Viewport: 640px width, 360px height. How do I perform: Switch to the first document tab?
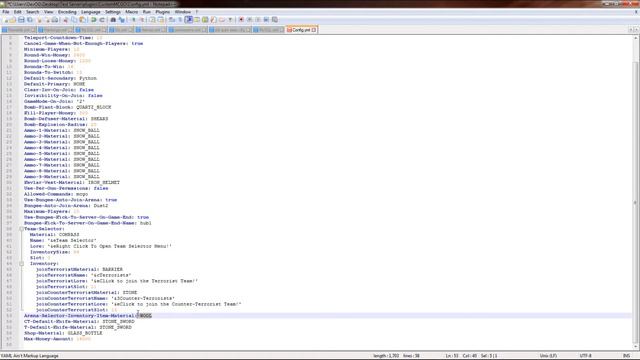tap(19, 30)
